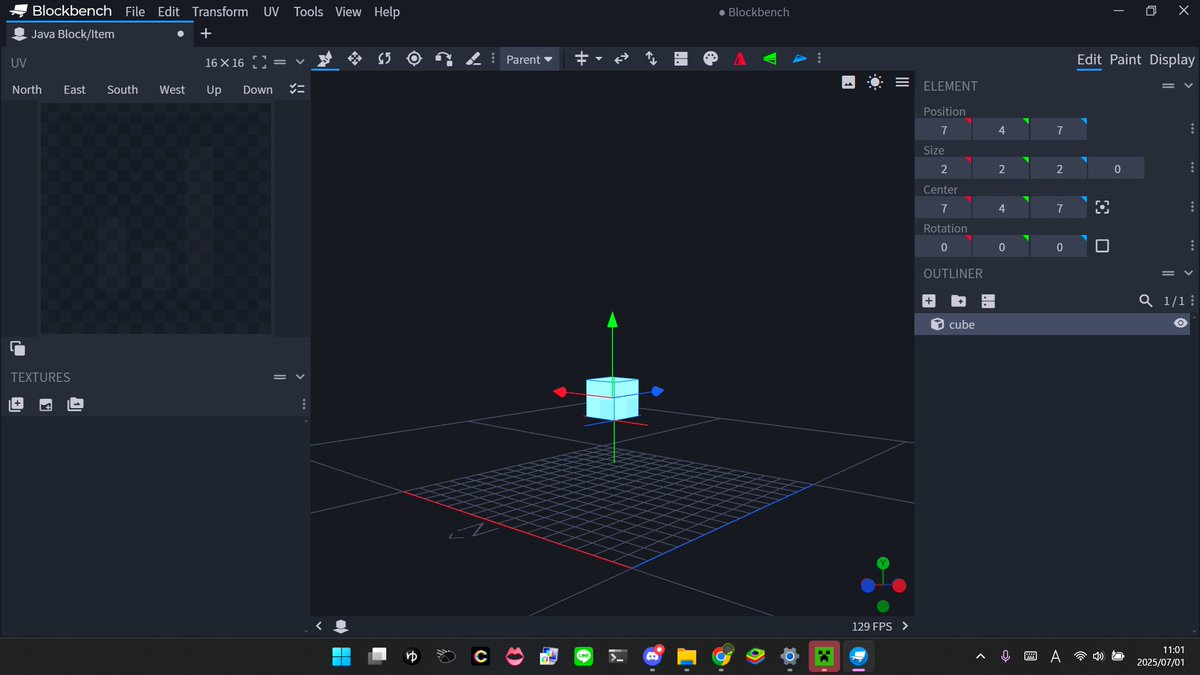Click the Size X value field
Image resolution: width=1200 pixels, height=675 pixels.
click(944, 169)
